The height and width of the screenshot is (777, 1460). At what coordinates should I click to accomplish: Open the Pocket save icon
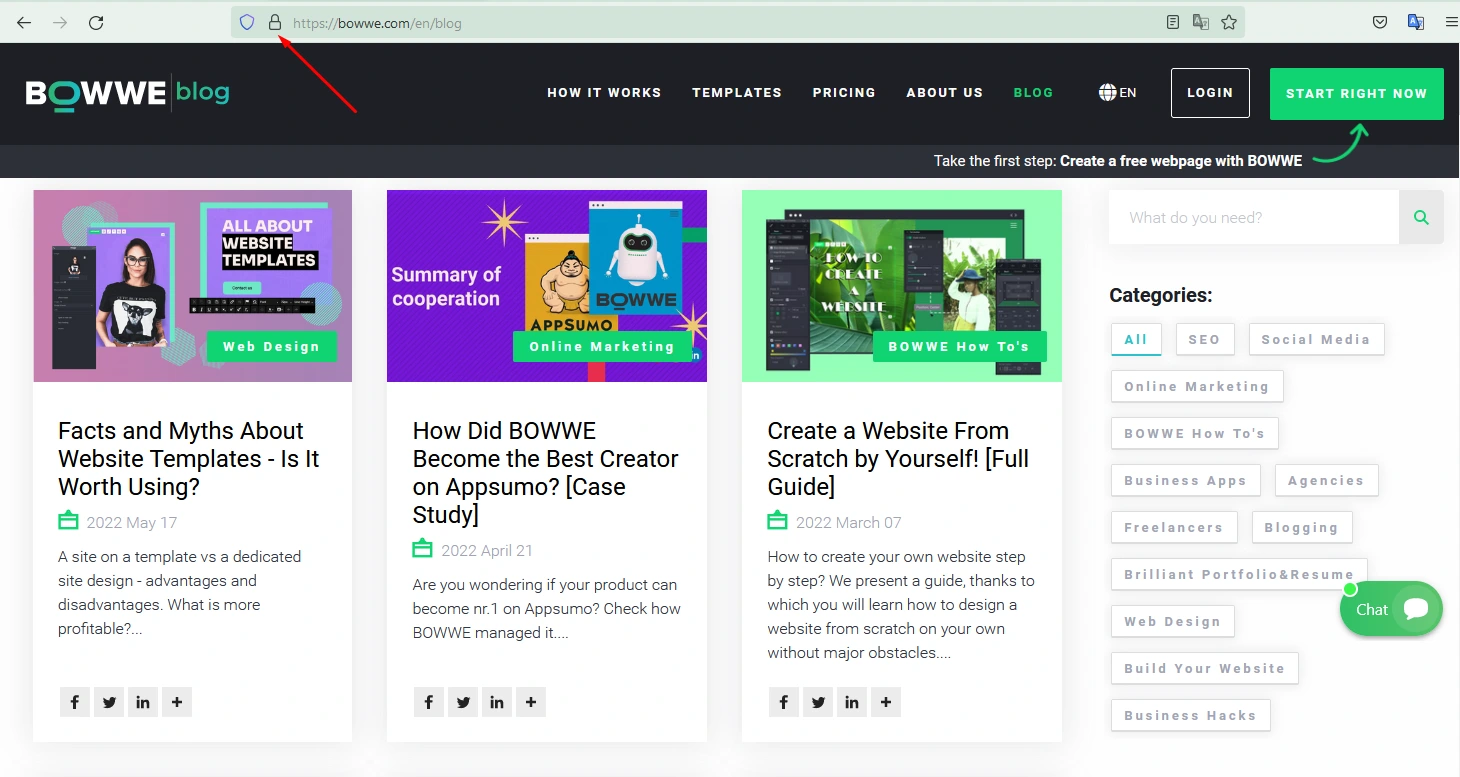pos(1380,22)
